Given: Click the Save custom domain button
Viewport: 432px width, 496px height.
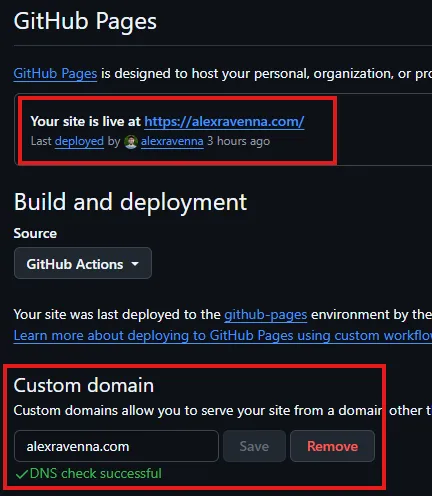Looking at the screenshot, I should click(254, 446).
